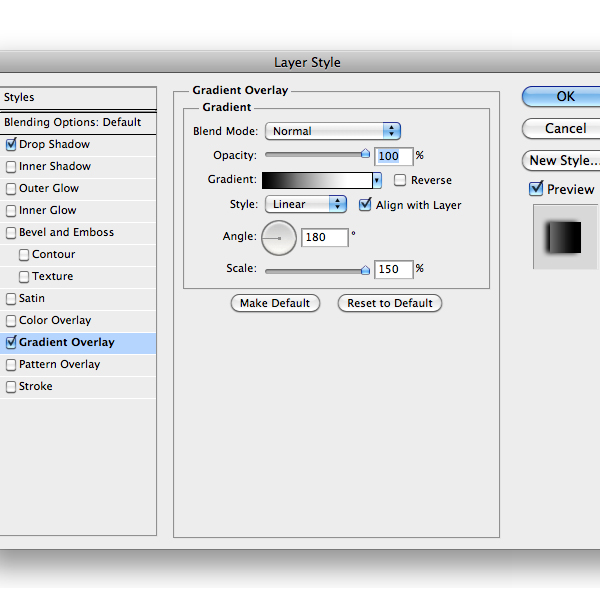This screenshot has height=600, width=600.
Task: Select the Contour style label
Action: pyautogui.click(x=54, y=254)
